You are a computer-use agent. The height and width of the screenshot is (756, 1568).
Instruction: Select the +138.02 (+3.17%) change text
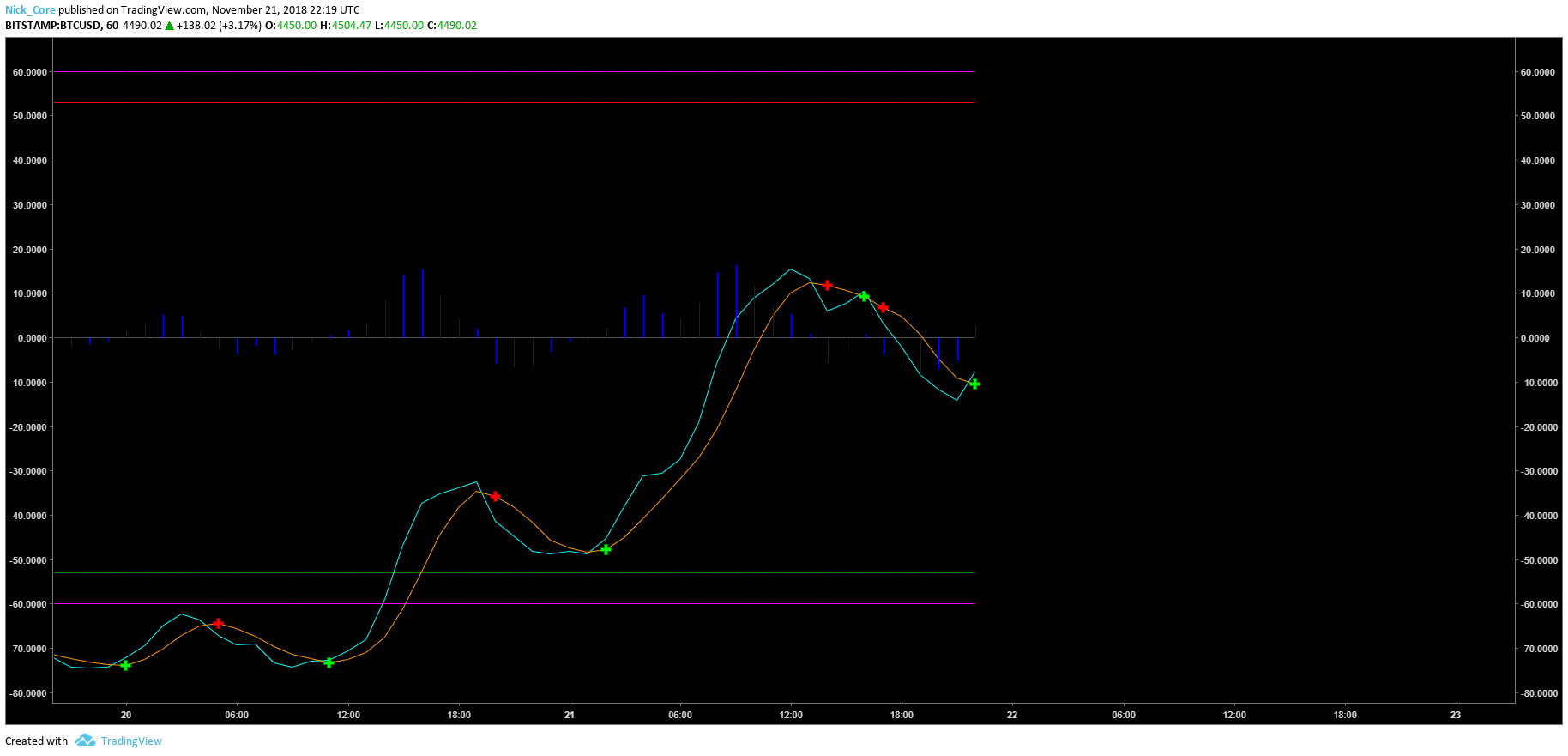[219, 26]
